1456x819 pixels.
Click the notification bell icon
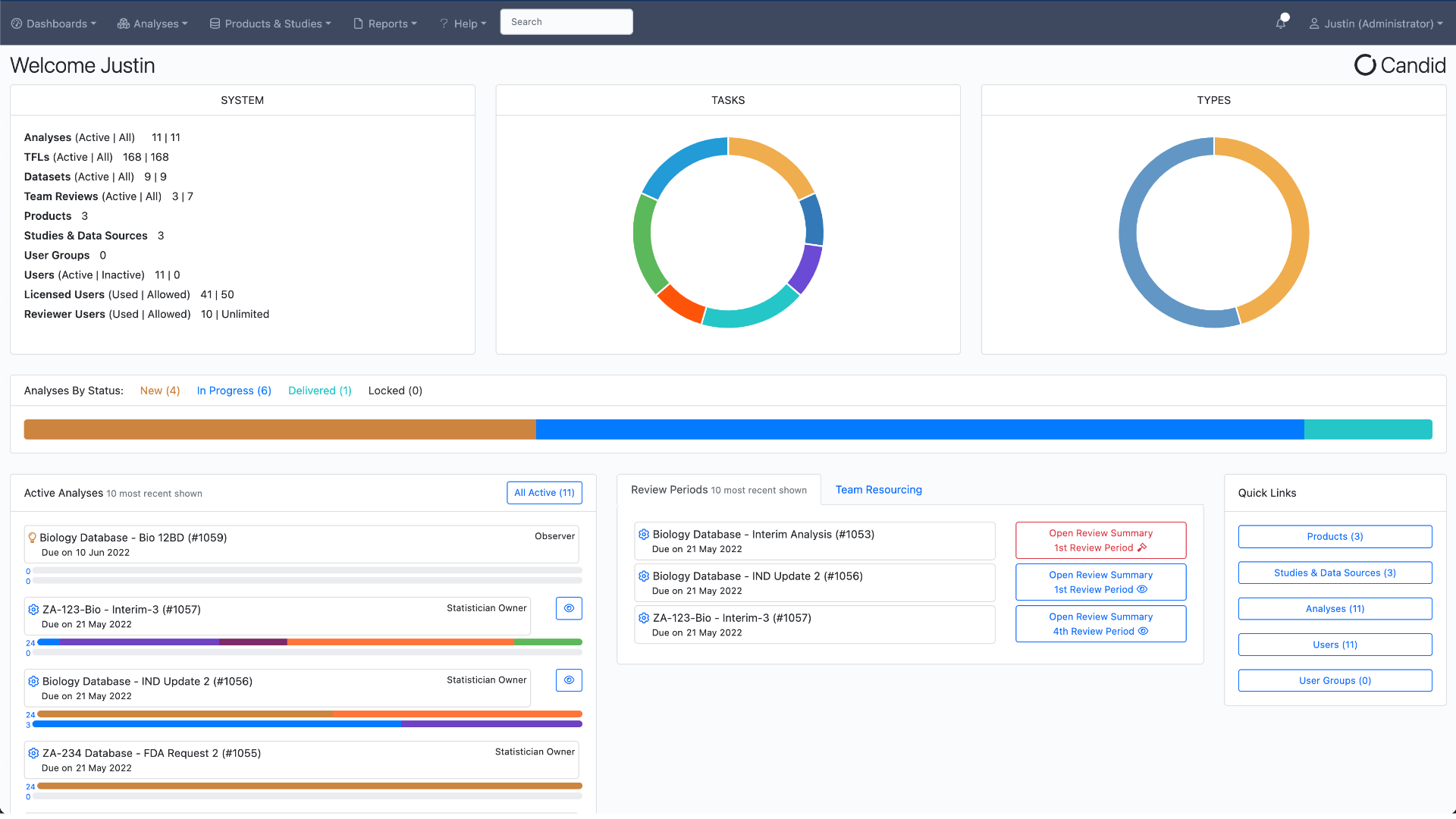click(1282, 23)
